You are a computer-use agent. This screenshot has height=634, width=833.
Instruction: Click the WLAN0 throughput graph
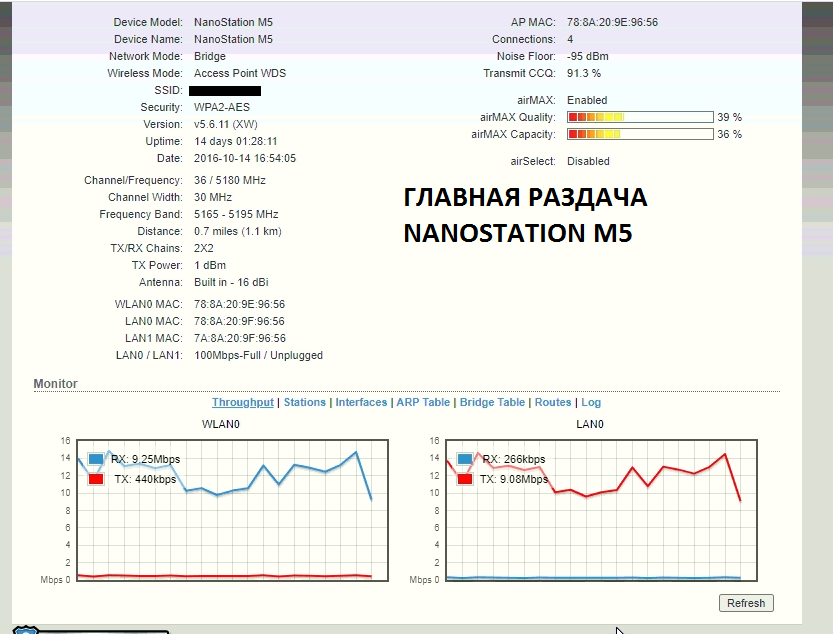[x=233, y=510]
